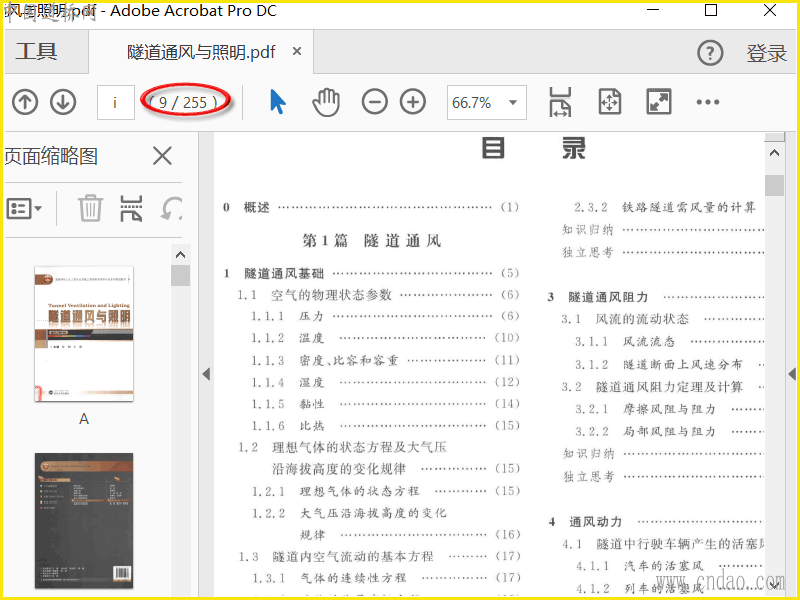Click the thumbnail panel scrollbar handle
This screenshot has width=800, height=600.
[x=180, y=276]
